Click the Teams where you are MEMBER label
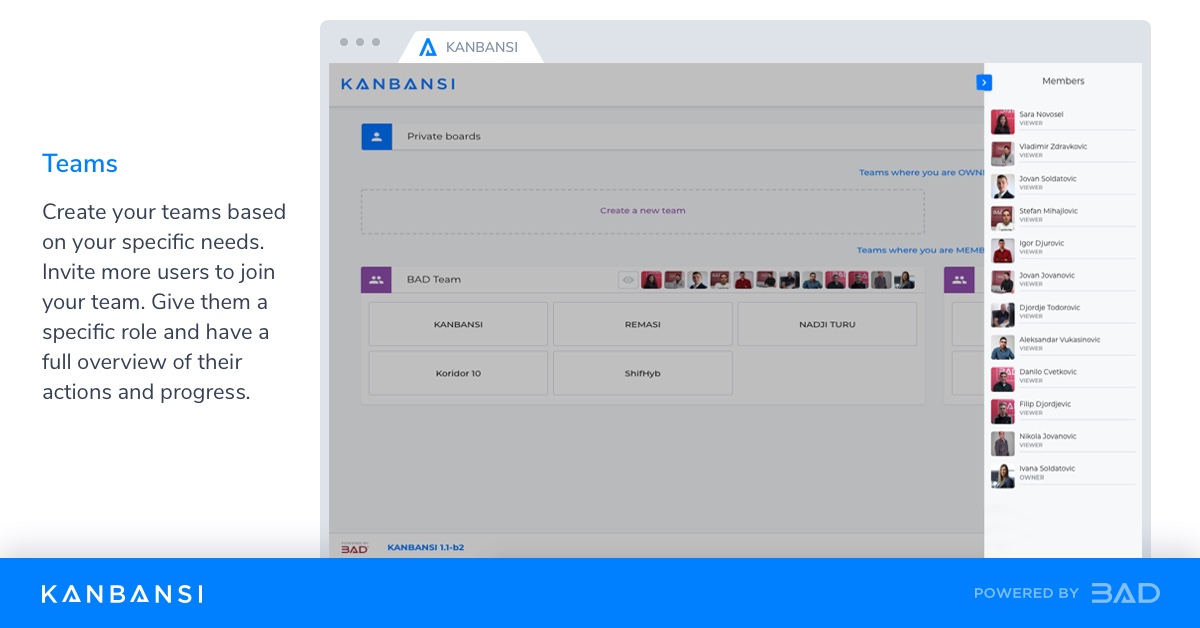This screenshot has width=1200, height=628. (920, 250)
